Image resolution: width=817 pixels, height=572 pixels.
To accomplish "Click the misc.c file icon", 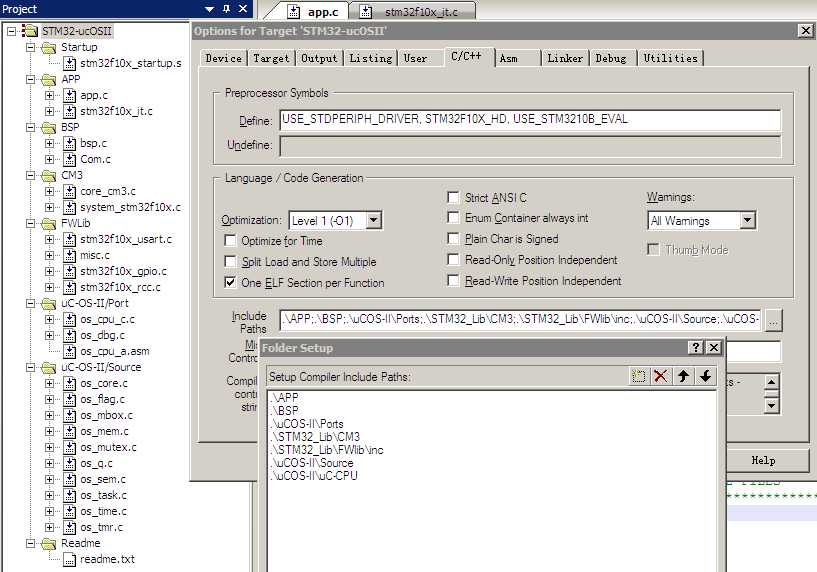I will [x=69, y=255].
